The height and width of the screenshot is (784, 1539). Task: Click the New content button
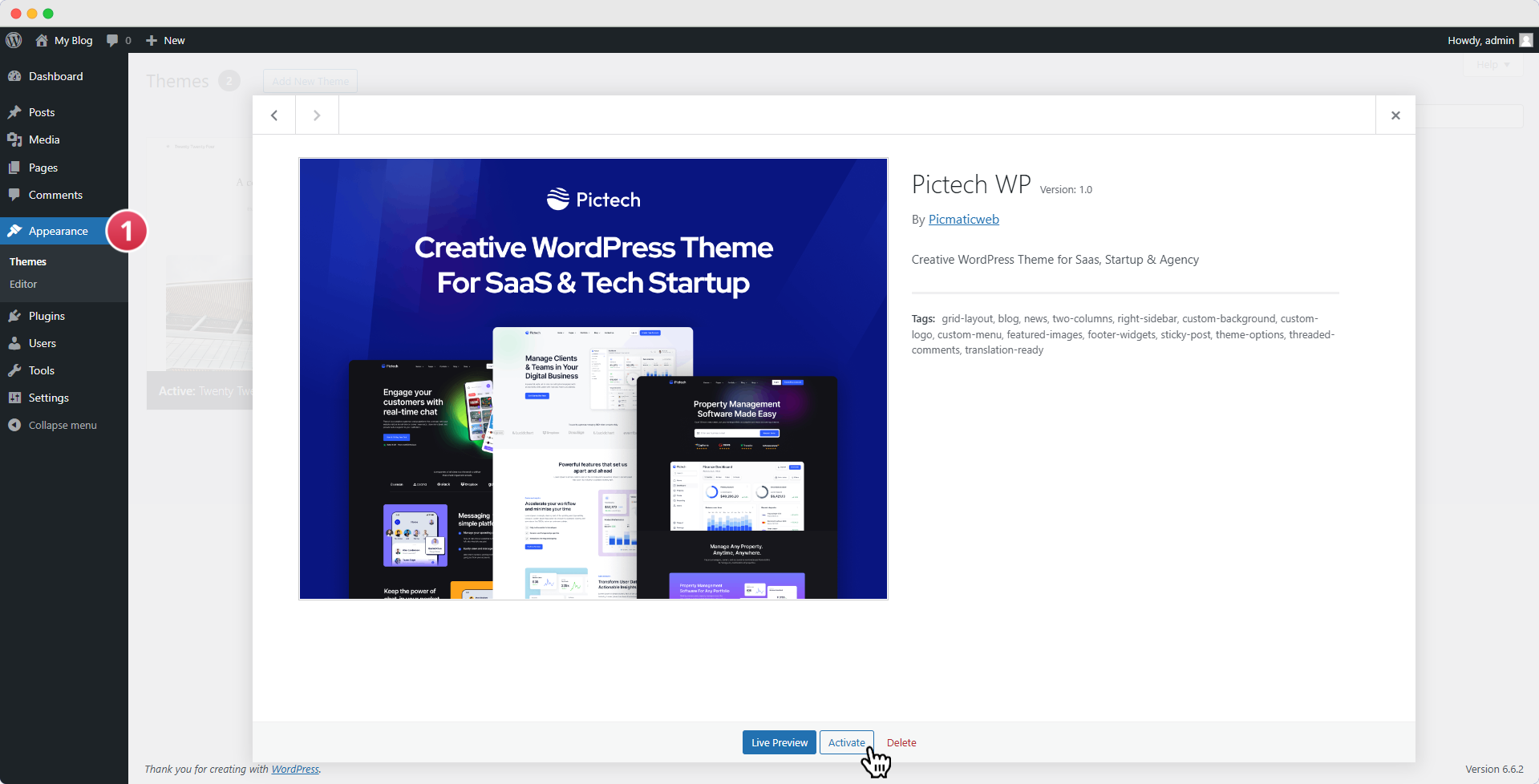coord(165,40)
